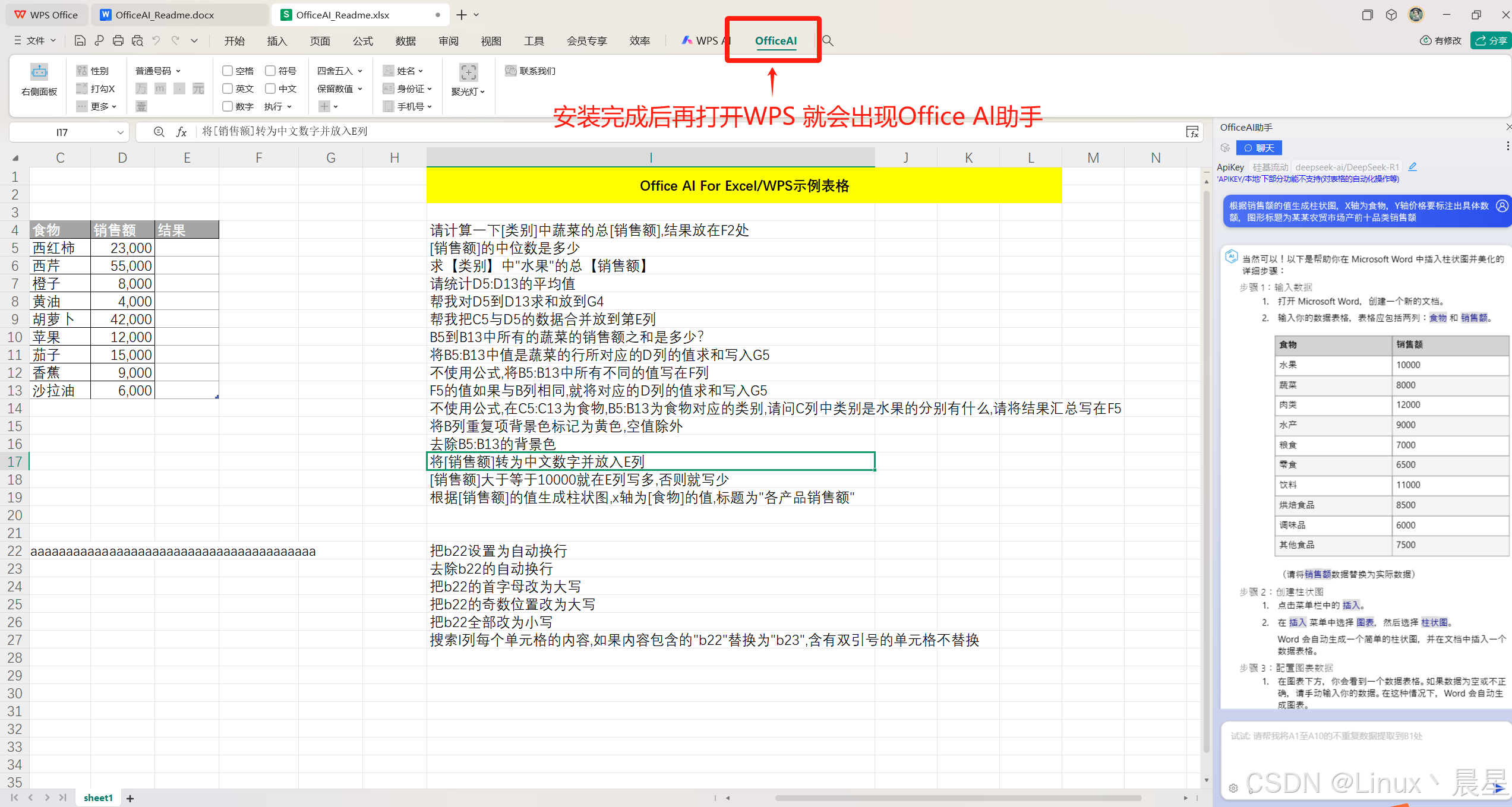
Task: Click the print icon in quick toolbar
Action: click(x=118, y=41)
